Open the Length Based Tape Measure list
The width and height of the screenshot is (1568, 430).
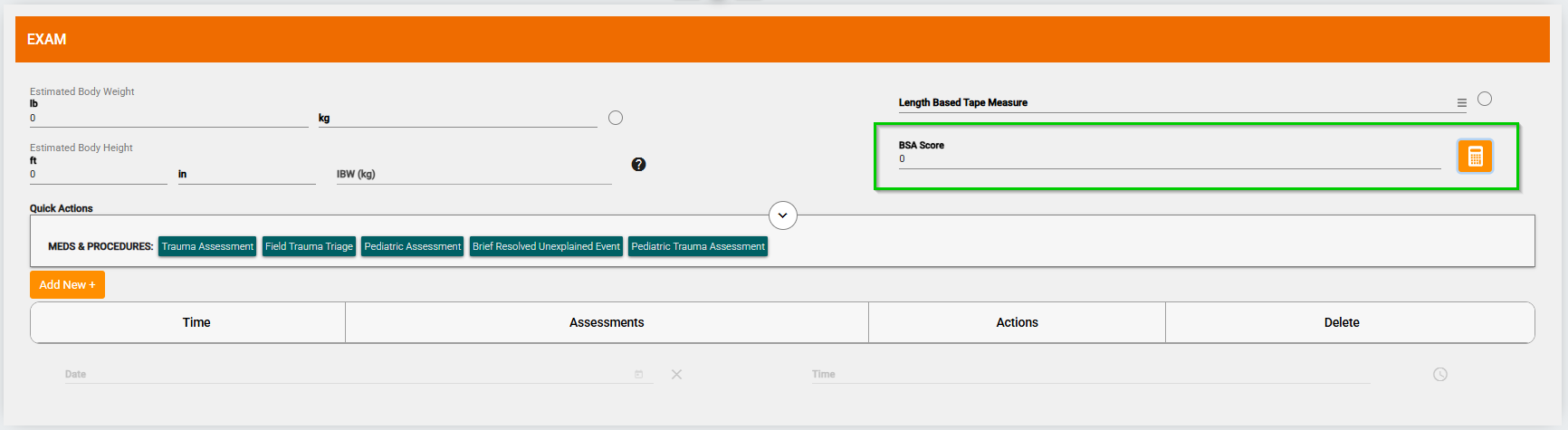coord(1461,103)
